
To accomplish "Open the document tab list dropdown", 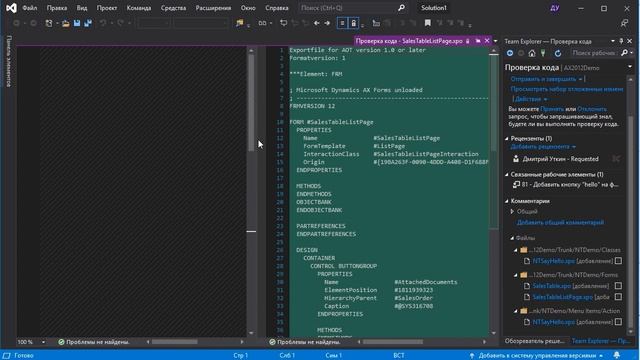I will click(496, 41).
